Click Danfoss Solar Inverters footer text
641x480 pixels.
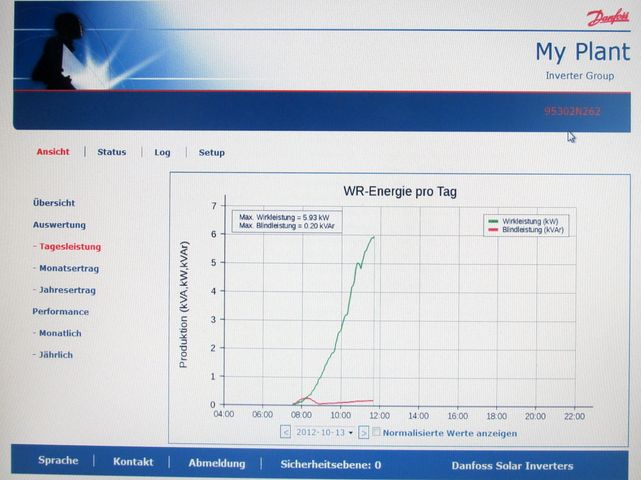(x=512, y=466)
